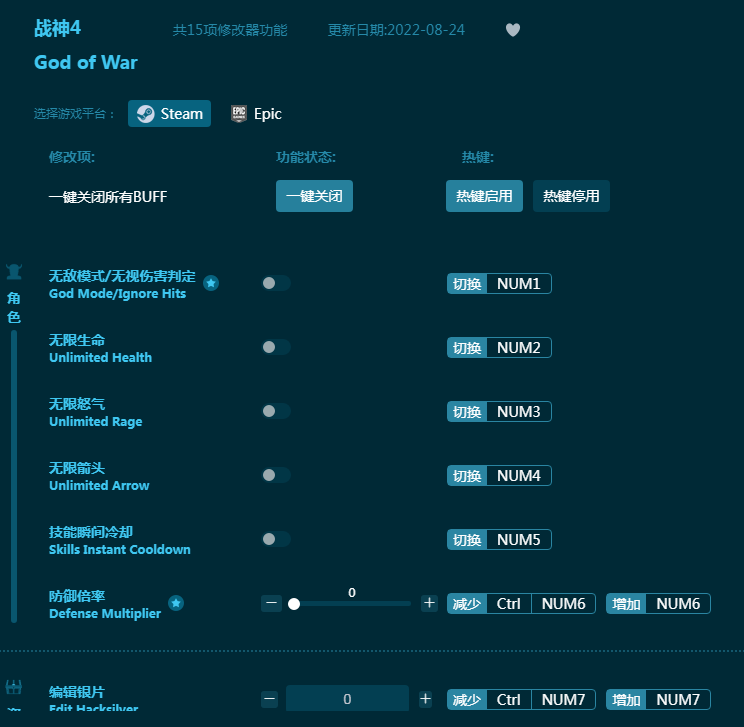Image resolution: width=744 pixels, height=727 pixels.
Task: Click minus button of Defense Multiplier
Action: pyautogui.click(x=271, y=603)
